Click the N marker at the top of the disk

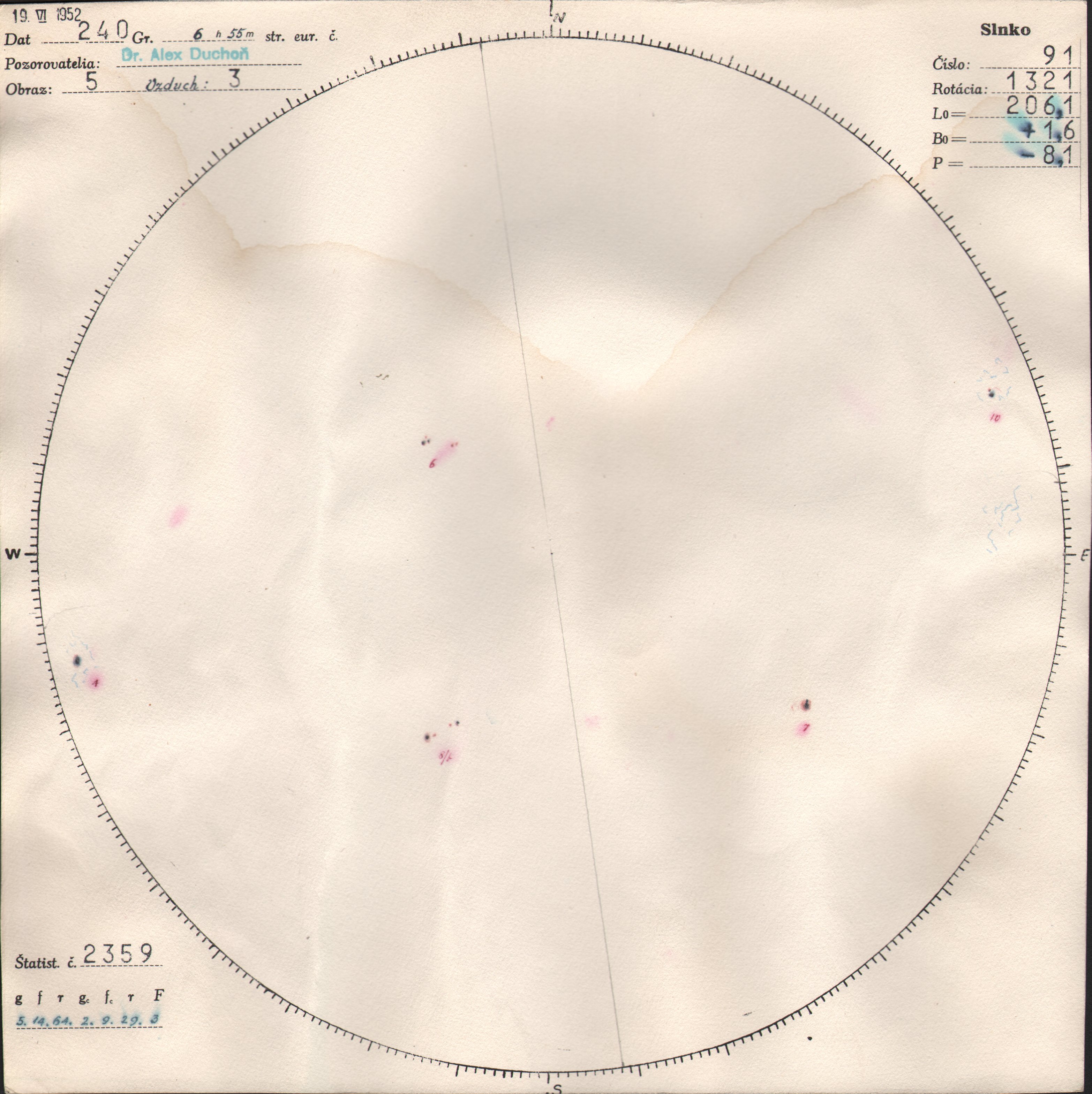tap(559, 17)
